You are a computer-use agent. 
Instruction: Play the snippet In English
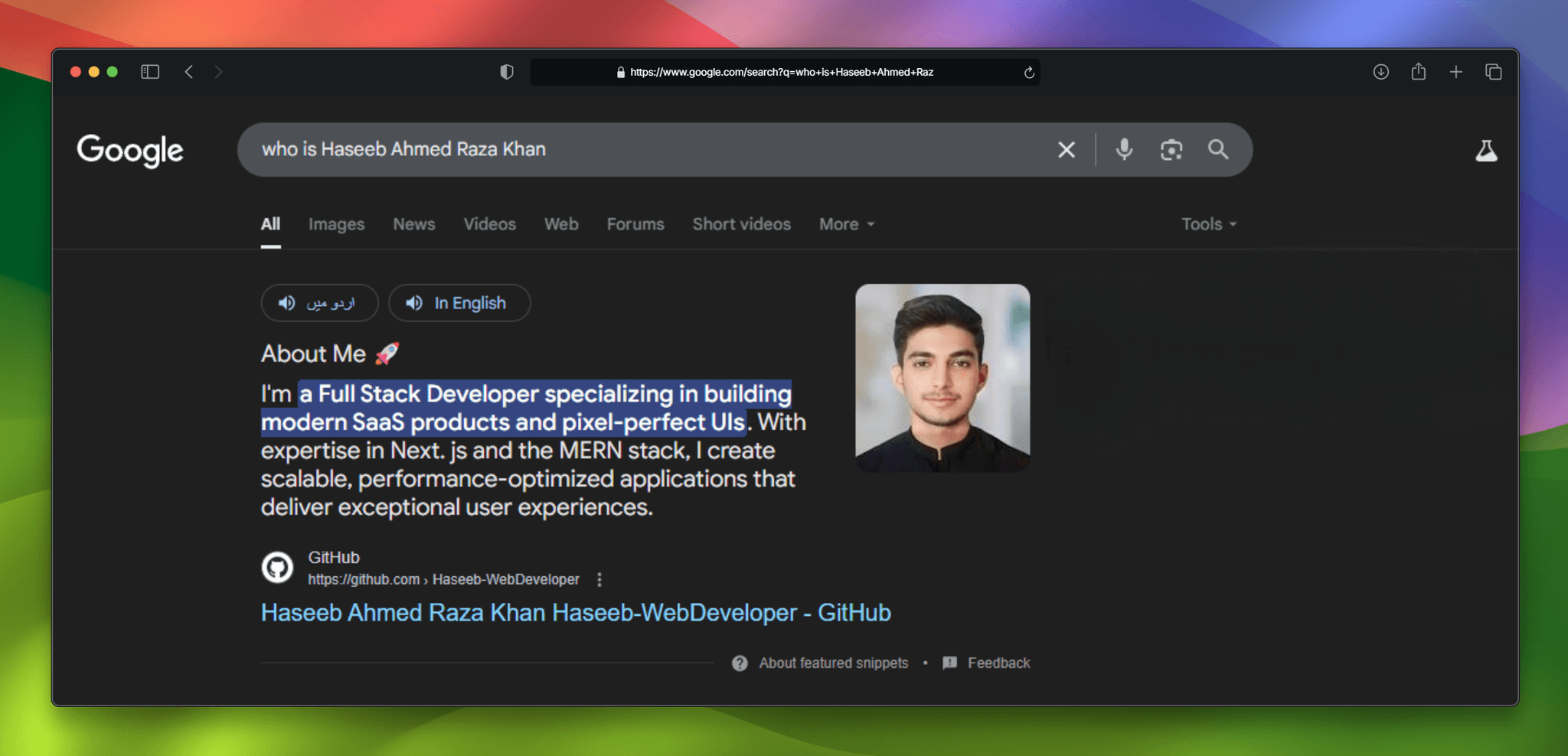[x=459, y=303]
